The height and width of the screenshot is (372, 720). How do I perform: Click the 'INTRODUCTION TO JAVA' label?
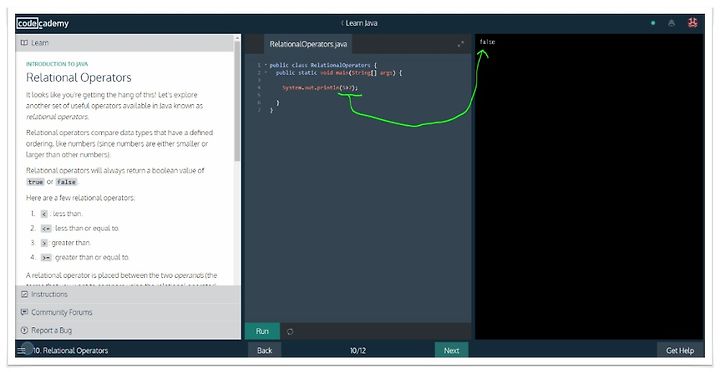[x=57, y=64]
